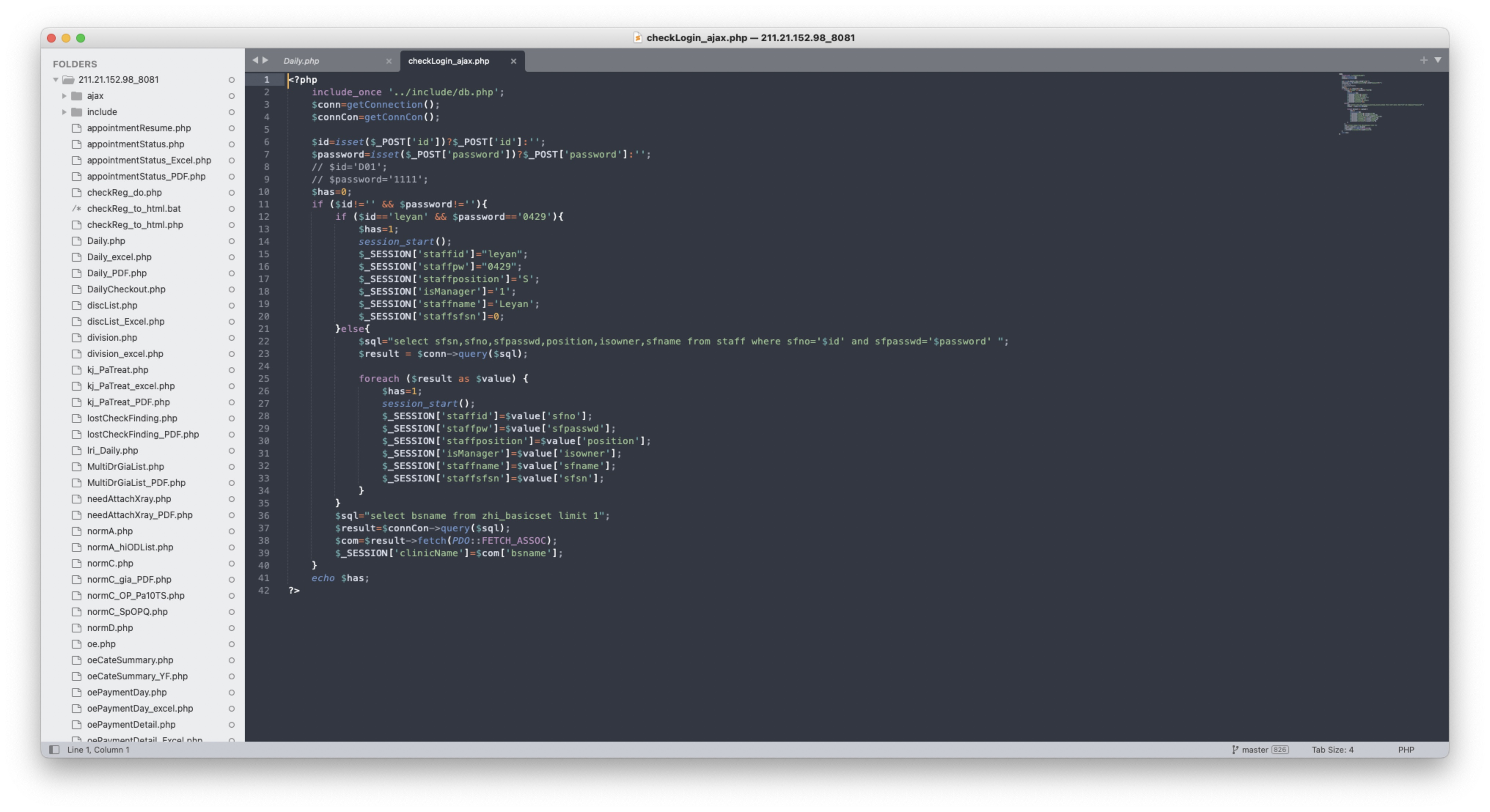
Task: Click the include folder icon
Action: coord(76,112)
